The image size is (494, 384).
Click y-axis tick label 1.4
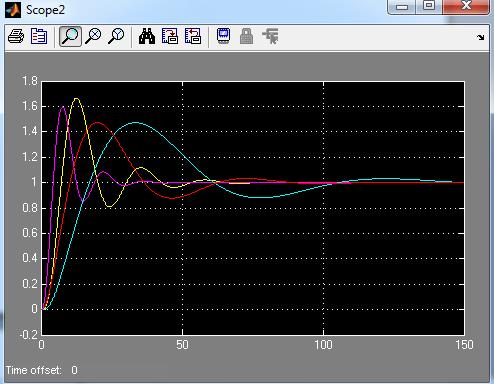(30, 131)
